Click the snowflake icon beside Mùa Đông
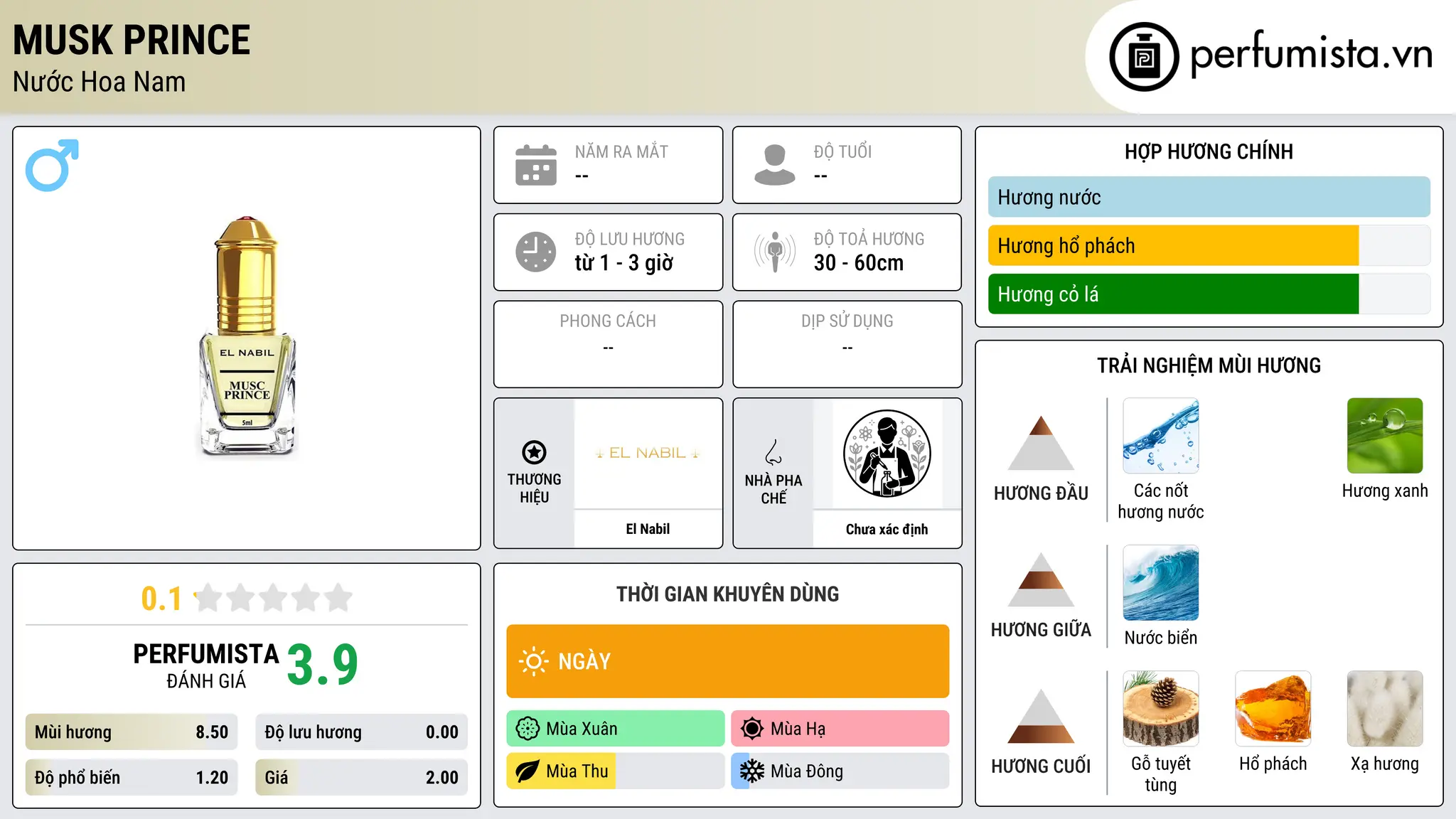The image size is (1456, 819). pos(752,771)
